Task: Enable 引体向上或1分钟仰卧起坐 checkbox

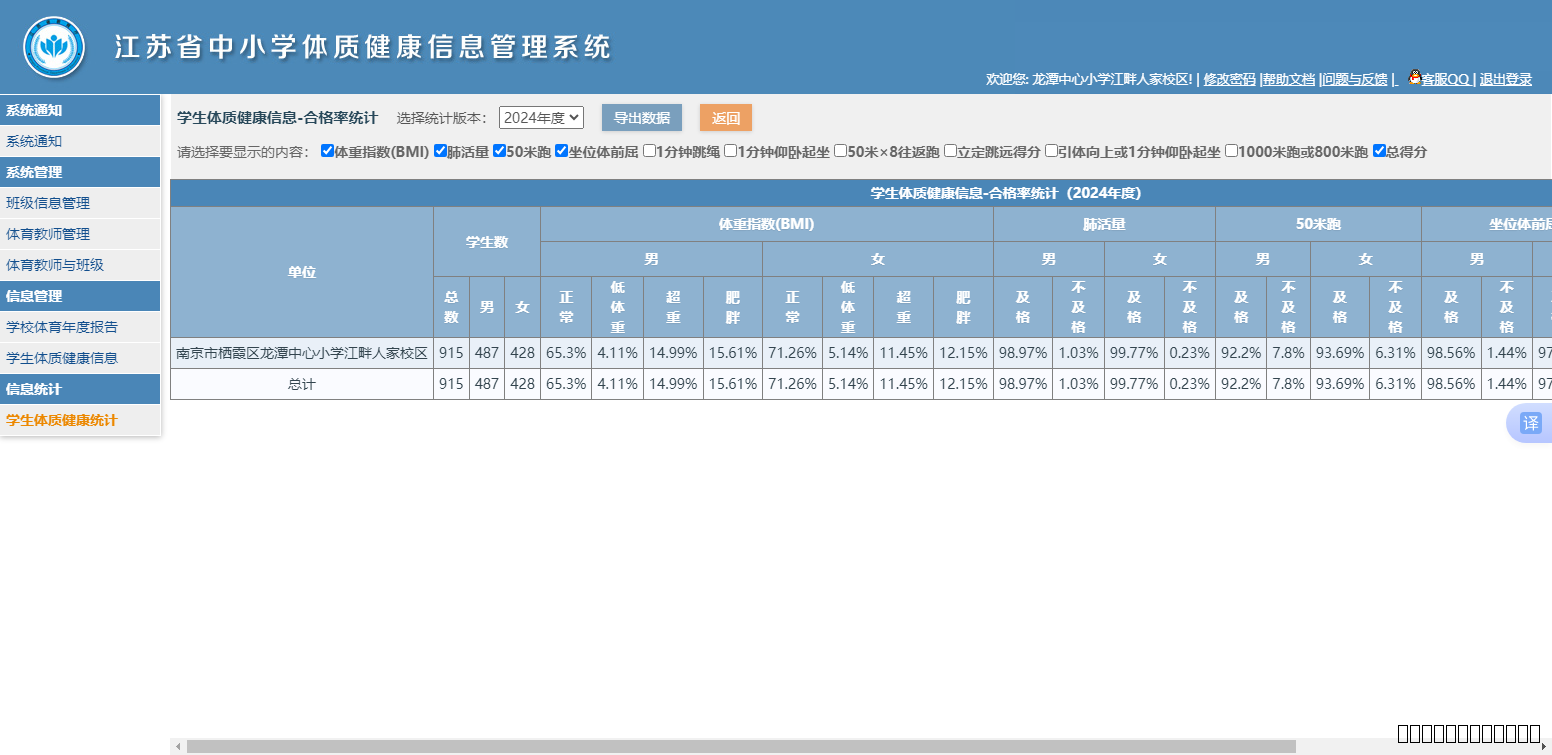Action: [1051, 151]
